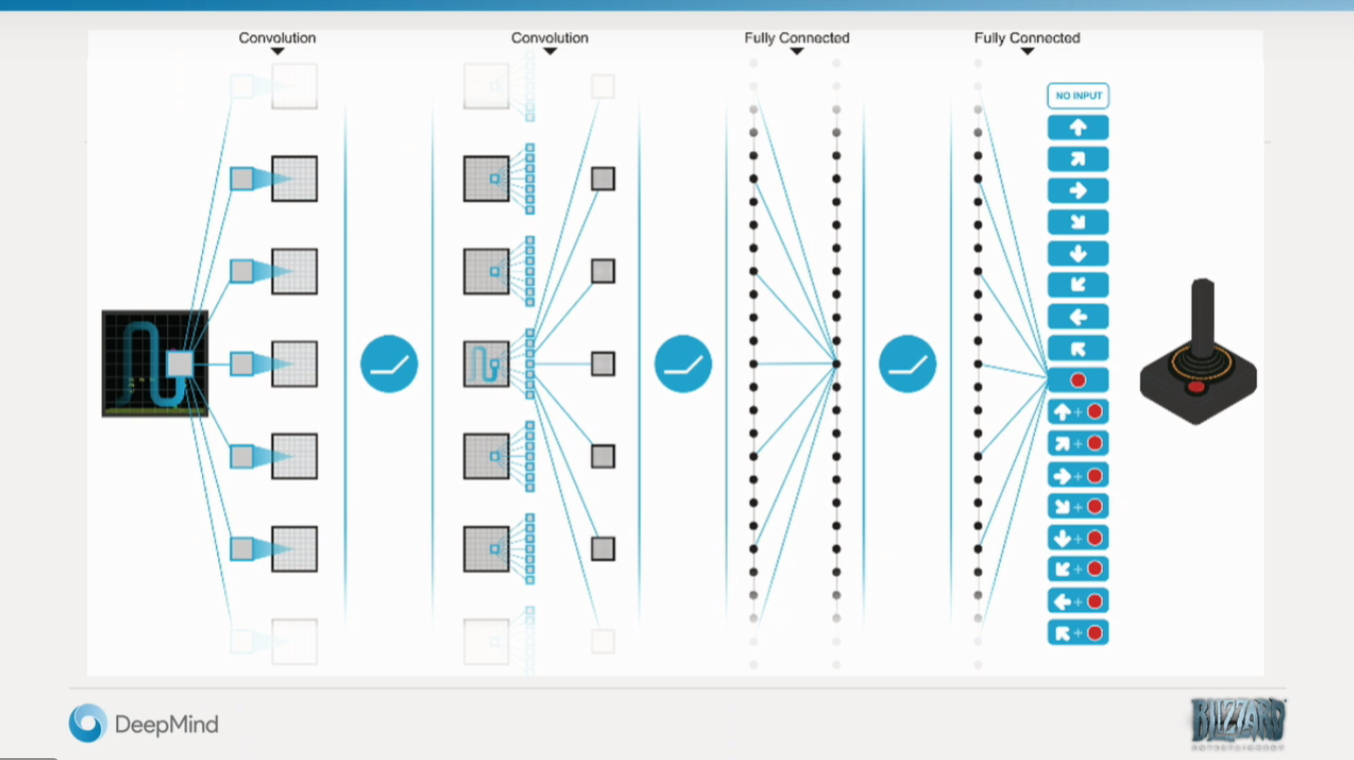Click the NO INPUT action button
Image resolution: width=1354 pixels, height=760 pixels.
click(1078, 96)
